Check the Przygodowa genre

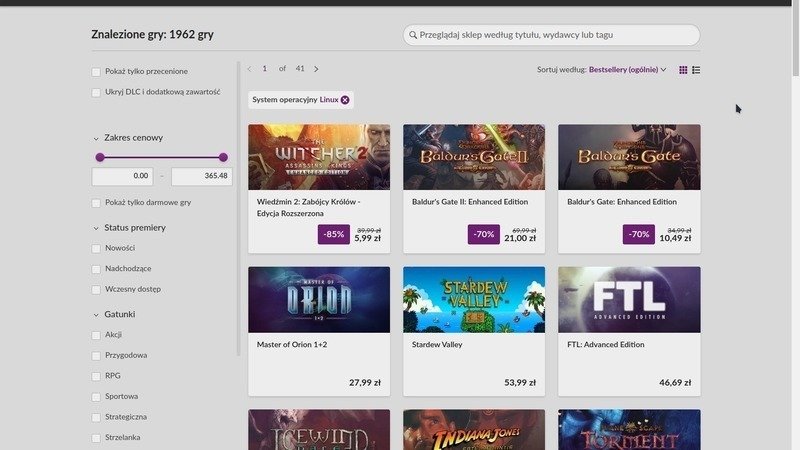(x=96, y=356)
